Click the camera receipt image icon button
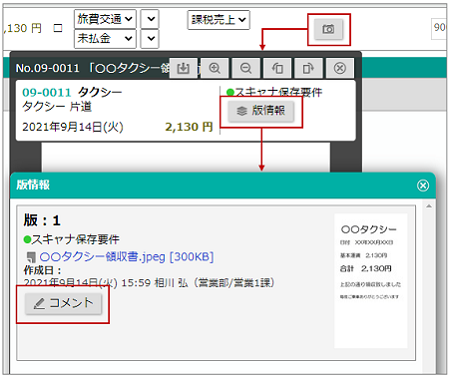 click(328, 29)
